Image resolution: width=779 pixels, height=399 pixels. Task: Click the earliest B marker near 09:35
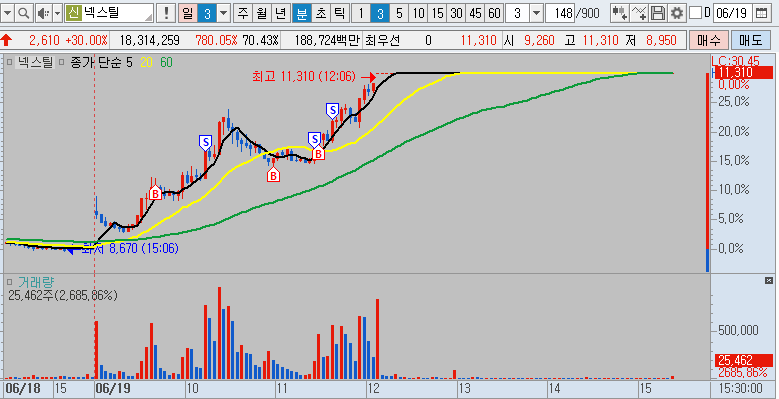tap(155, 193)
